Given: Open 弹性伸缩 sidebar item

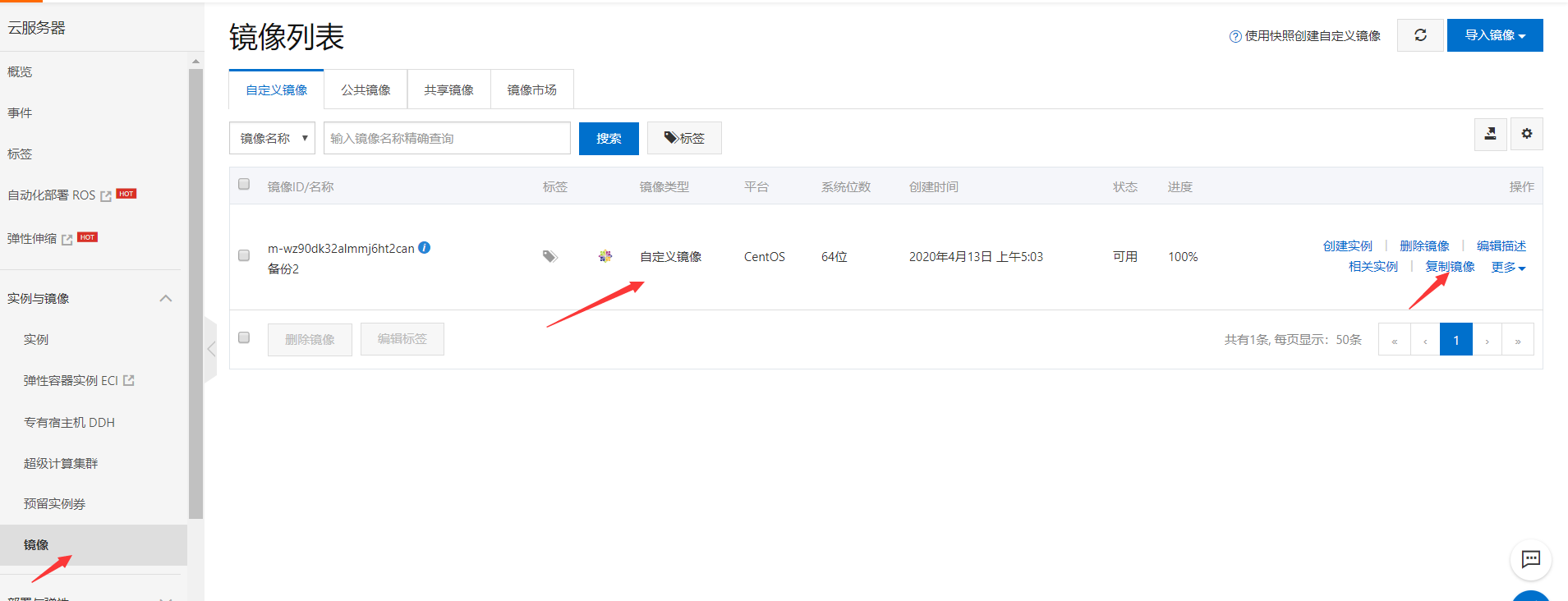Looking at the screenshot, I should (x=32, y=238).
